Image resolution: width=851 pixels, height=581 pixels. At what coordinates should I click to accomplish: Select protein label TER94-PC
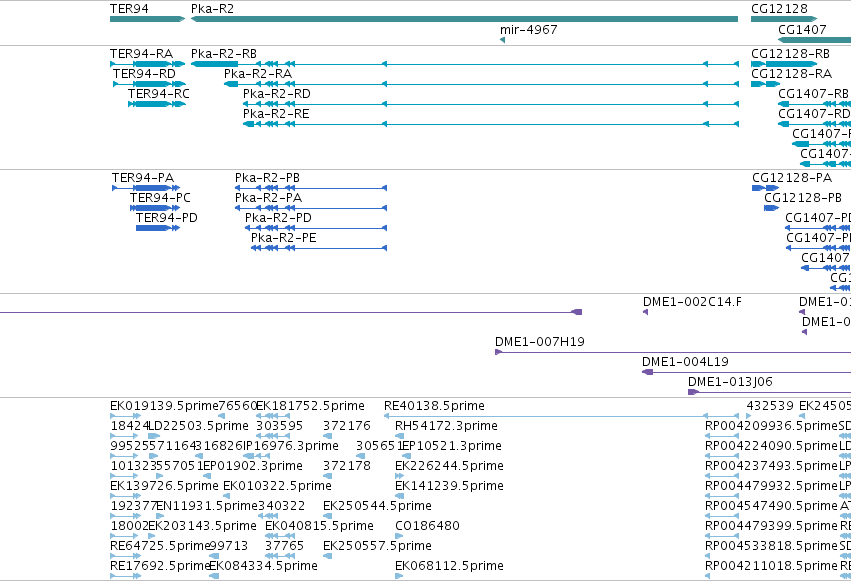160,198
